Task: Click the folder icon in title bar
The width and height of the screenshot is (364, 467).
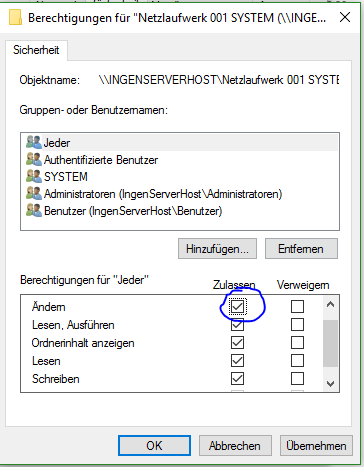Action: pos(15,17)
